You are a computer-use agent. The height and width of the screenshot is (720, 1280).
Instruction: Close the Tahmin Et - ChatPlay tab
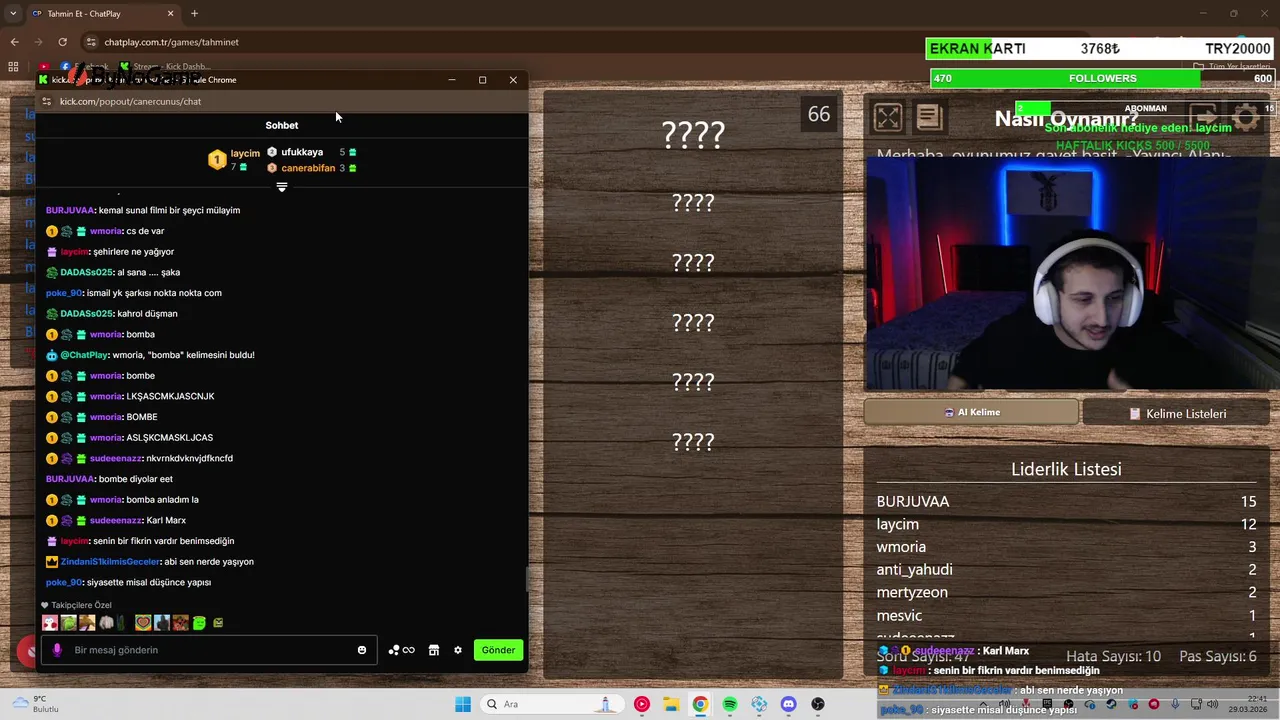pyautogui.click(x=170, y=13)
